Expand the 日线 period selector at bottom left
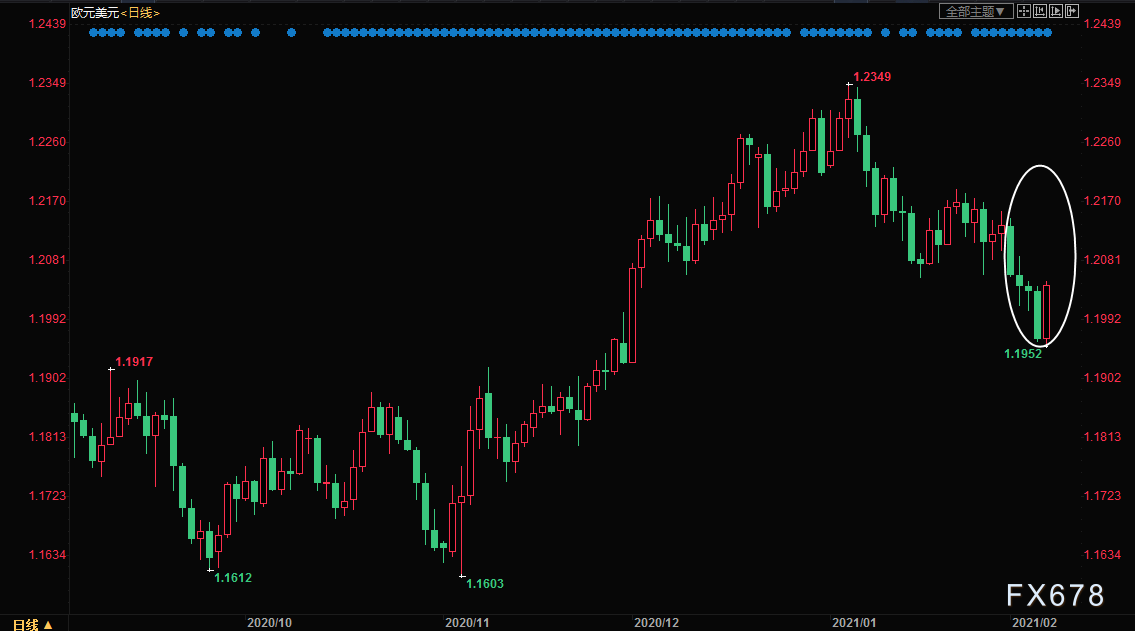Screen dimensions: 1135x631 pos(27,624)
